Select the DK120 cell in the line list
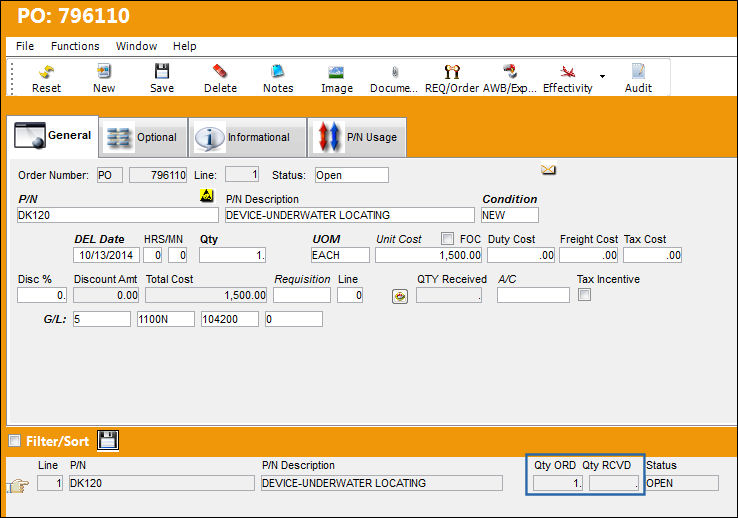The image size is (738, 518). tap(161, 483)
